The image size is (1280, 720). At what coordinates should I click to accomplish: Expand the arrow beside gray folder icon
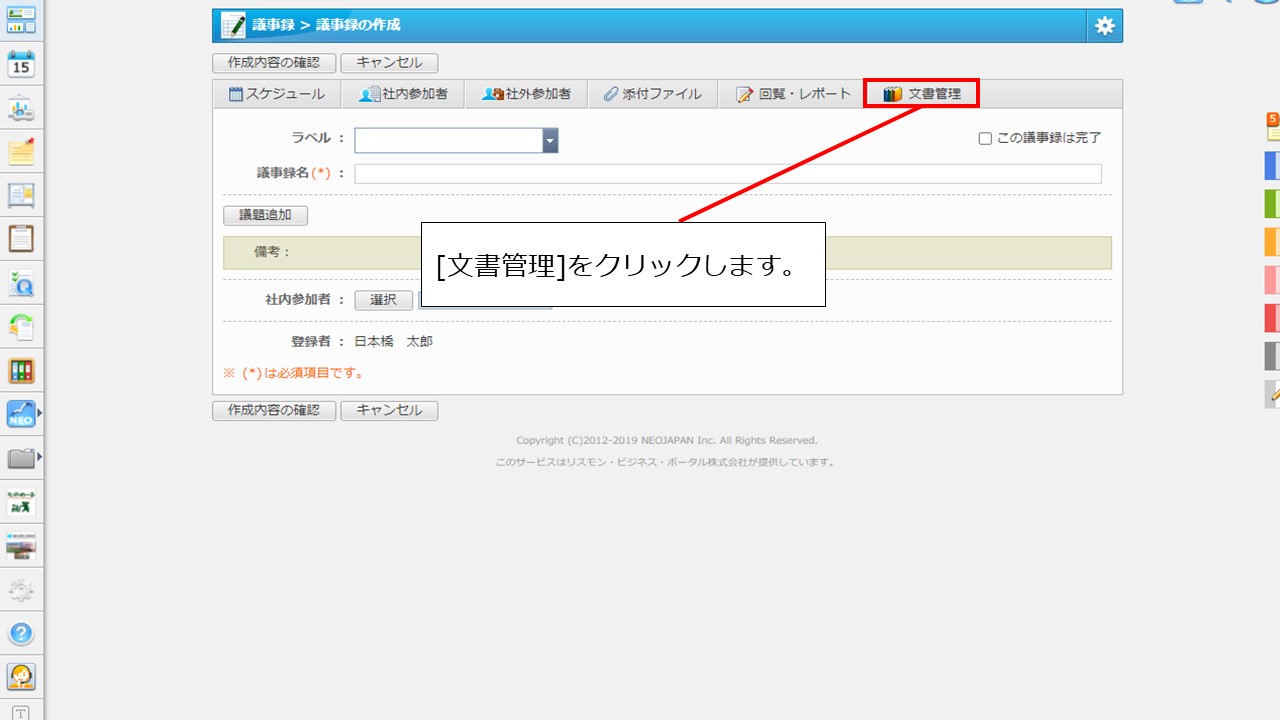pos(40,457)
